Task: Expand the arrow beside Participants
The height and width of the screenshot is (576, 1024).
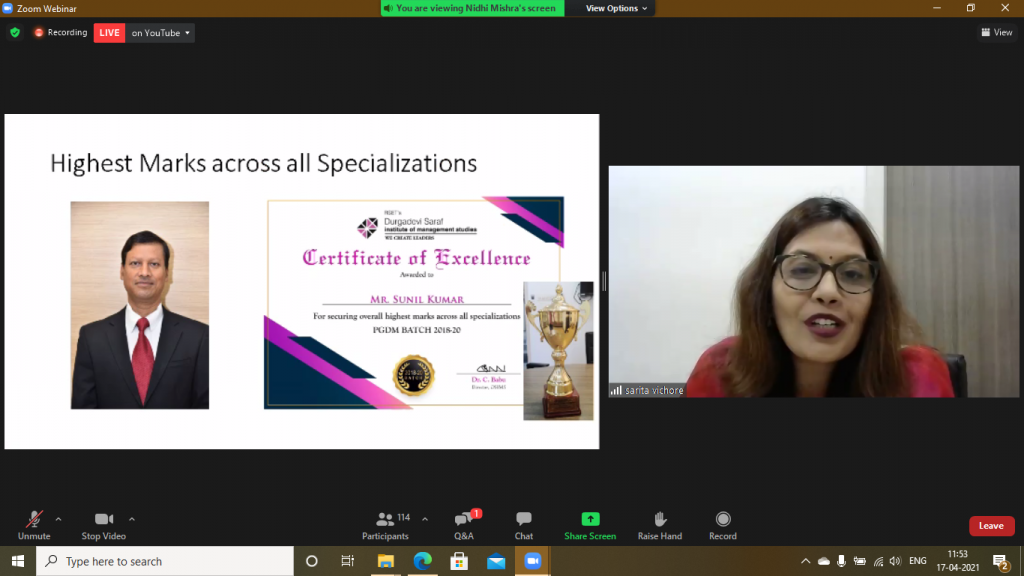Action: point(425,519)
